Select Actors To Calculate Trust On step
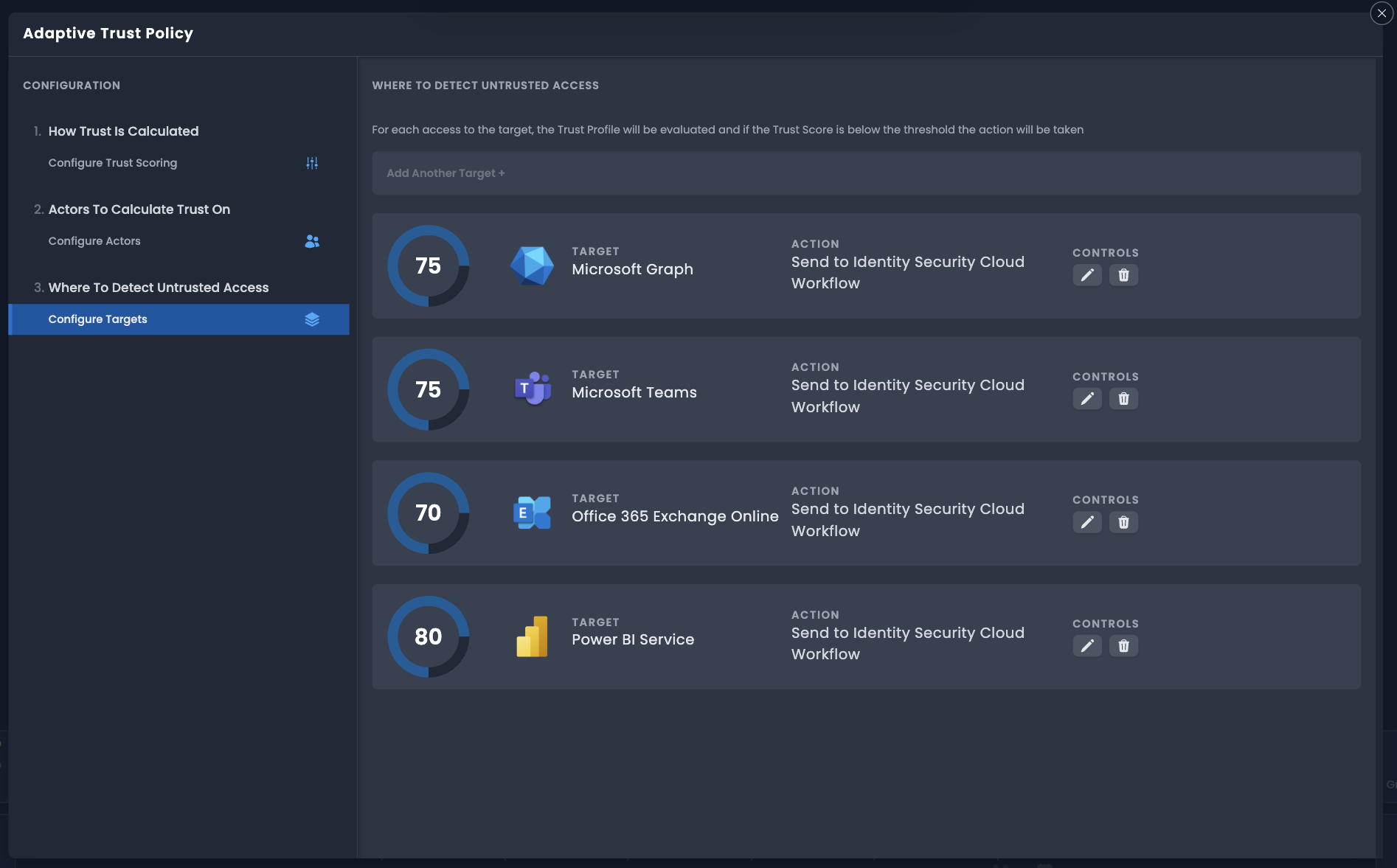The height and width of the screenshot is (868, 1397). pos(139,209)
